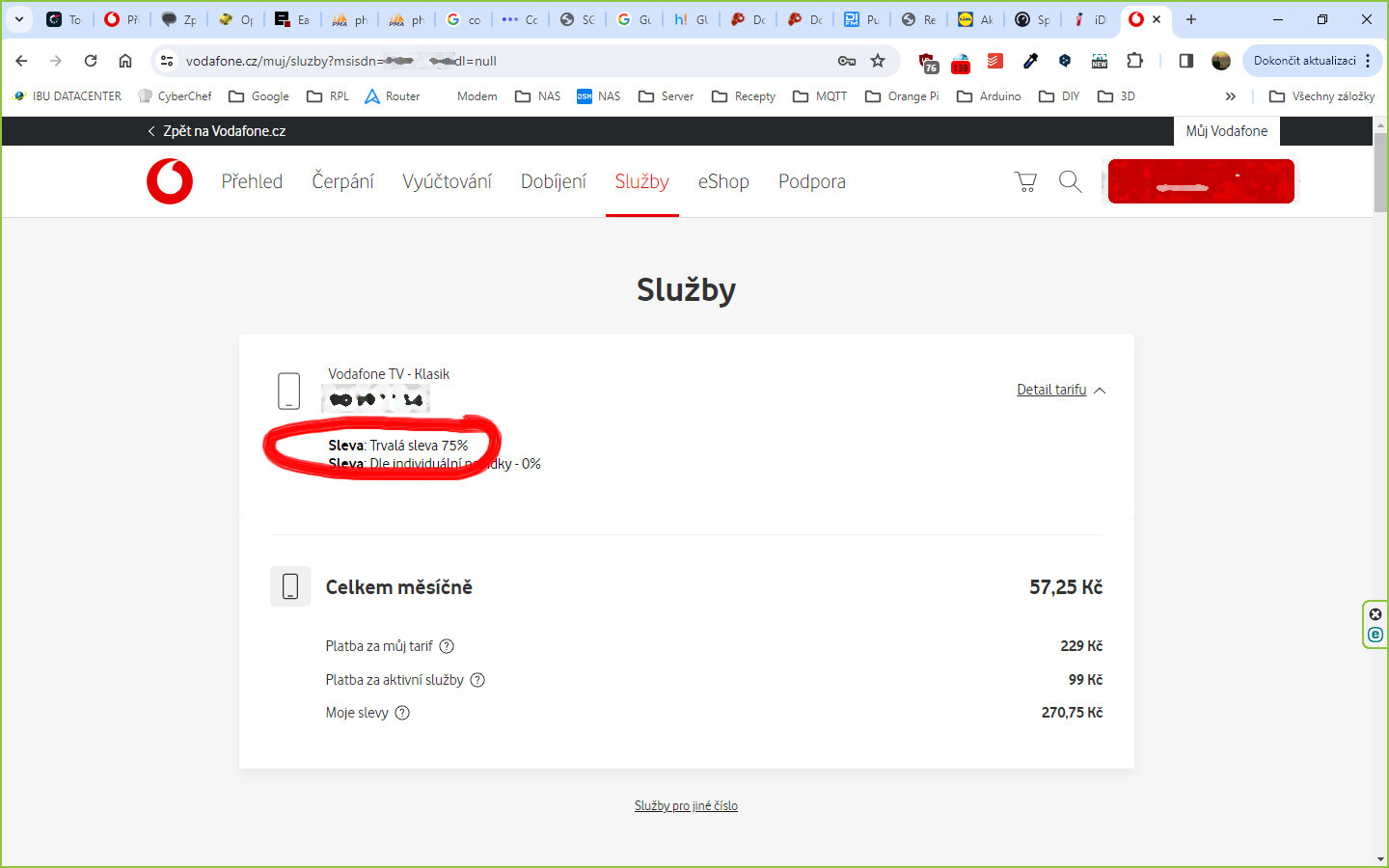
Task: Open the Recepty bookmarks folder
Action: click(743, 96)
